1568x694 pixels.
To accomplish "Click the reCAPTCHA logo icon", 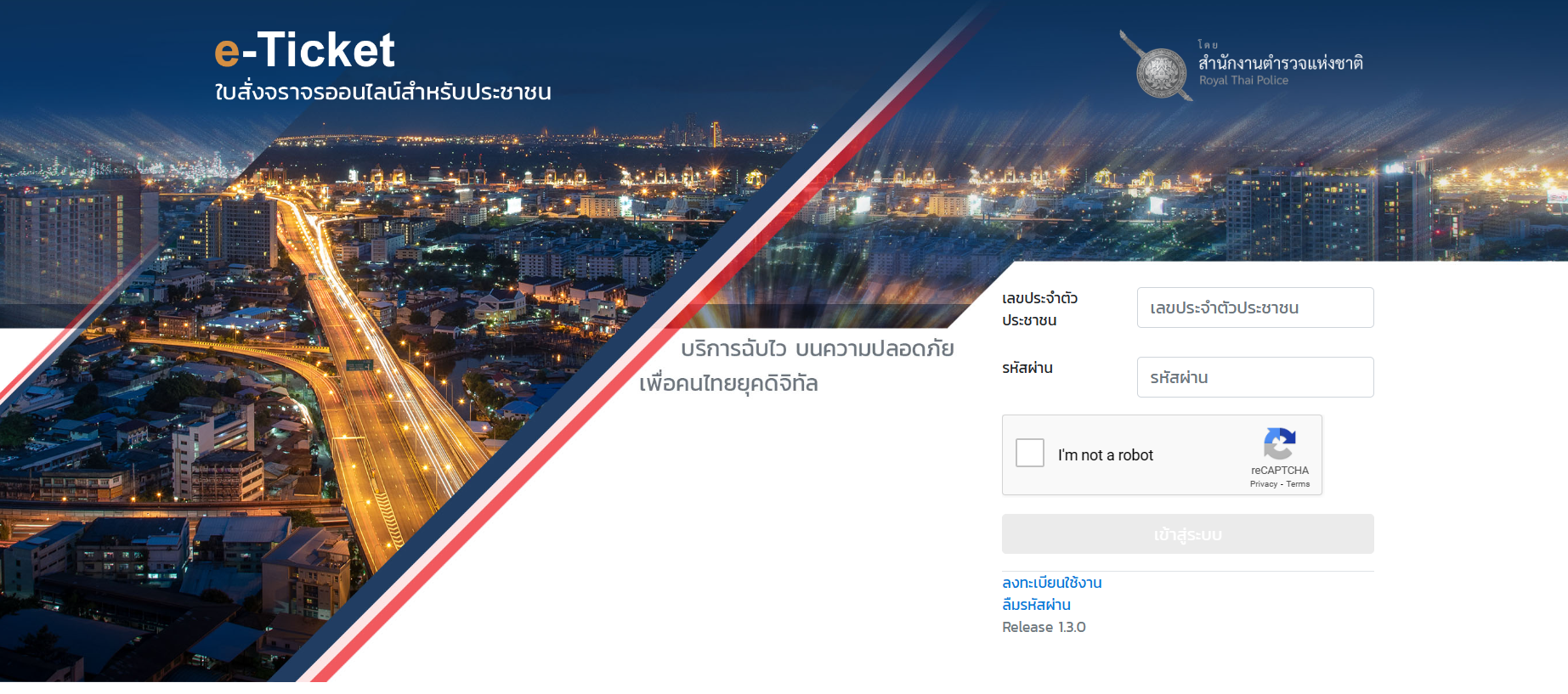I will 1280,443.
